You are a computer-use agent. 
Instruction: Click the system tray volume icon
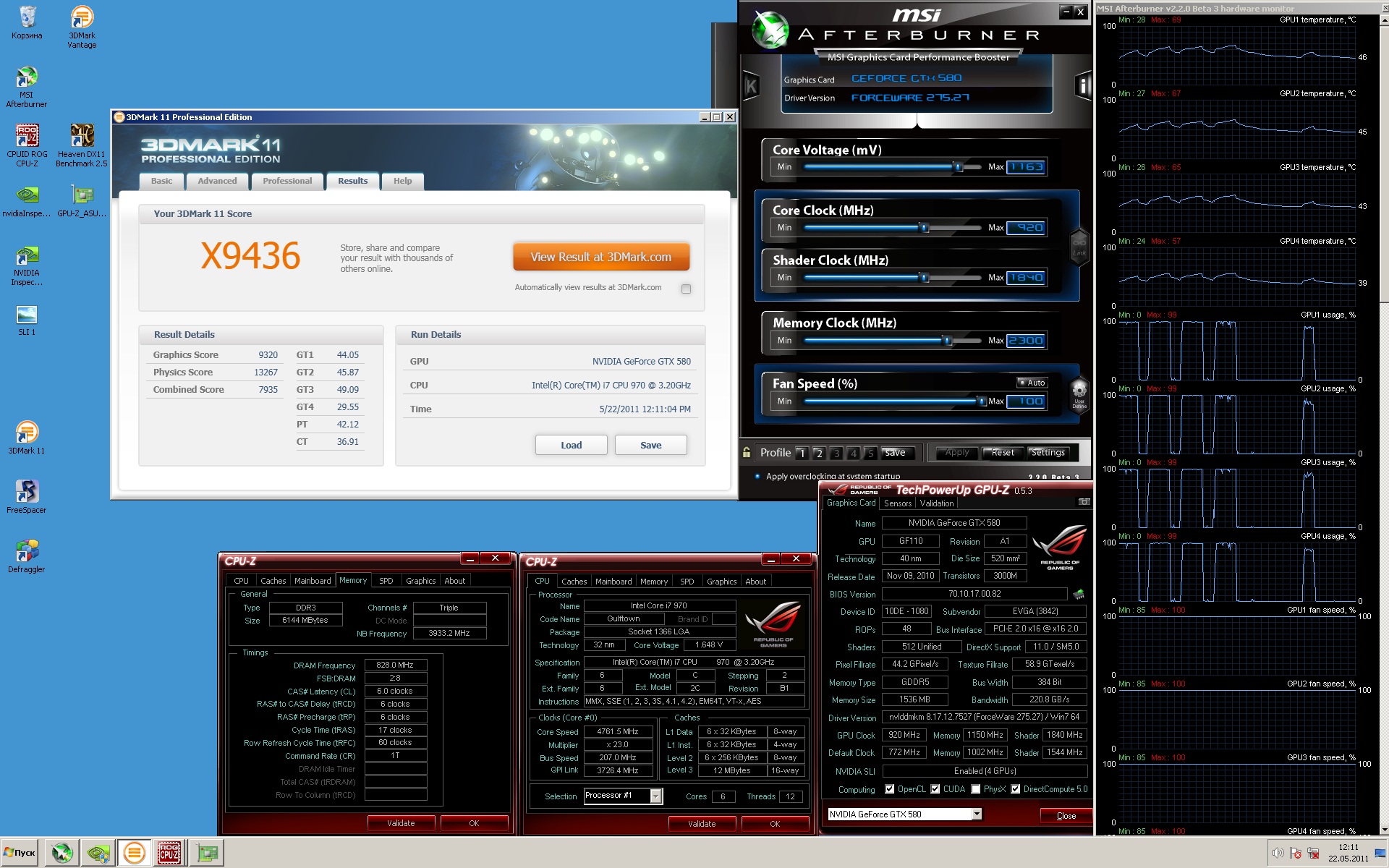(x=1278, y=854)
